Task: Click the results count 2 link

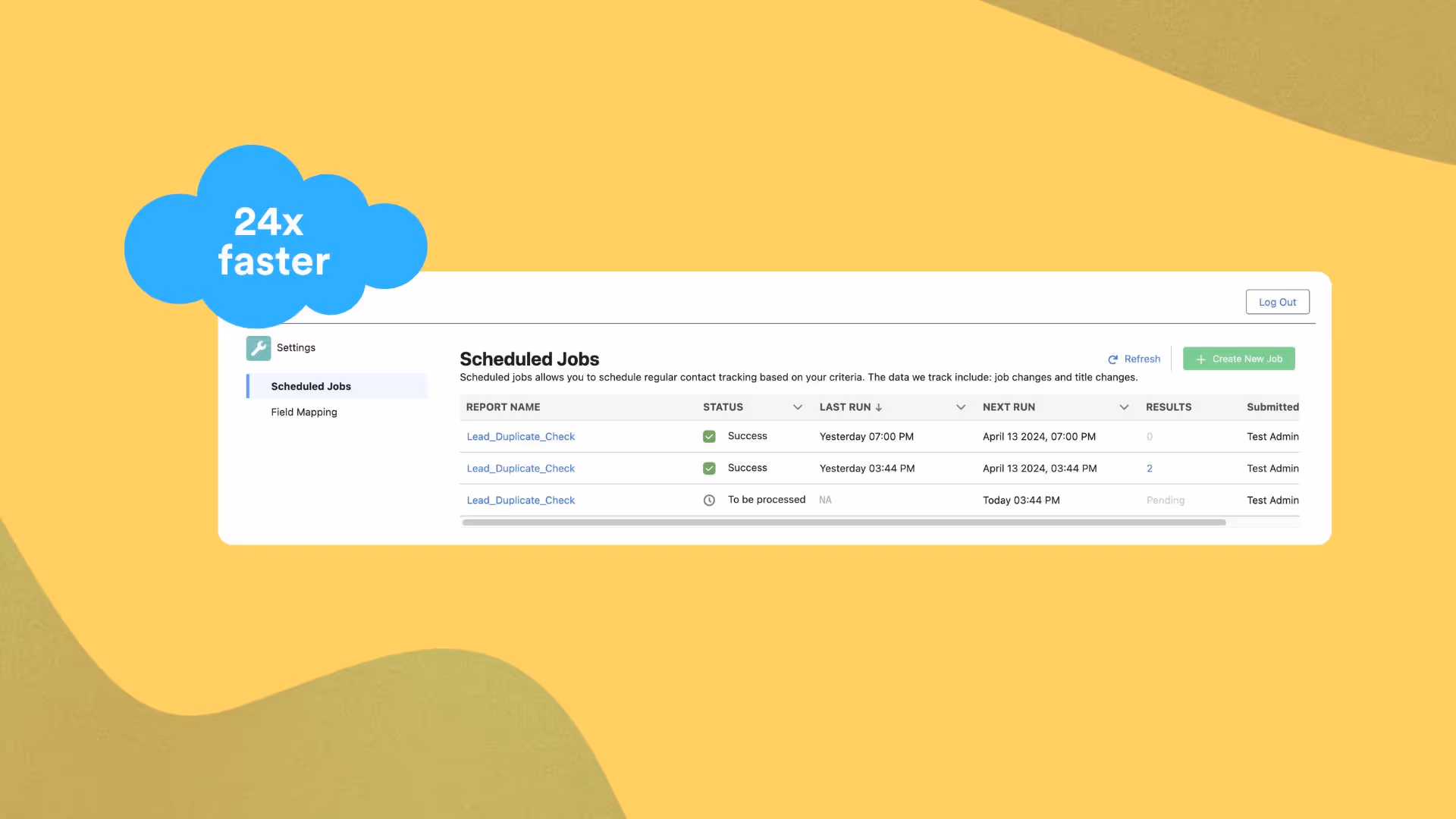Action: tap(1150, 469)
